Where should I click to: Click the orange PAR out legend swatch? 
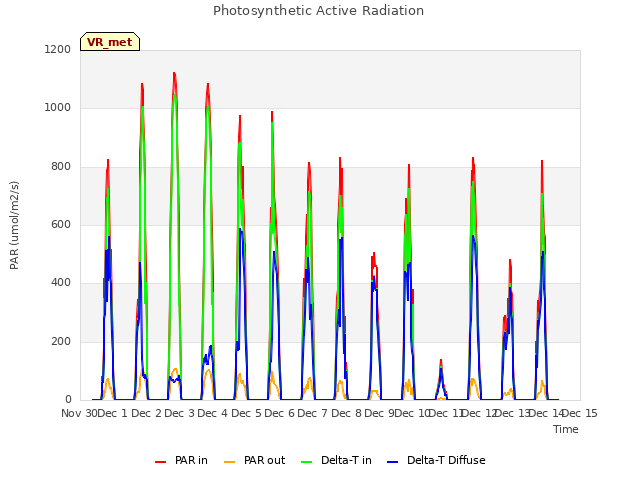(x=230, y=462)
